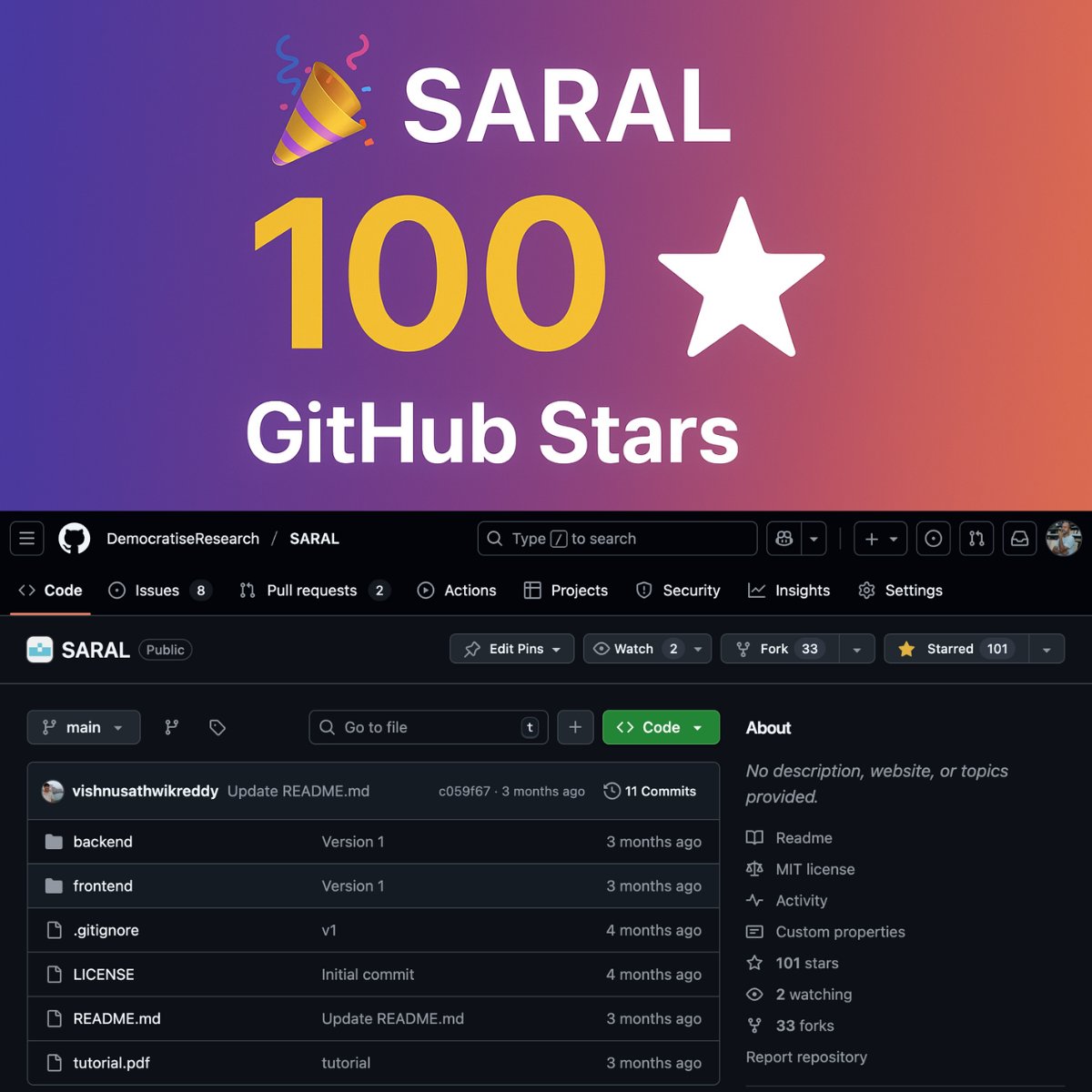Open the 2 watching link
Image resolution: width=1092 pixels, height=1092 pixels.
tap(800, 995)
